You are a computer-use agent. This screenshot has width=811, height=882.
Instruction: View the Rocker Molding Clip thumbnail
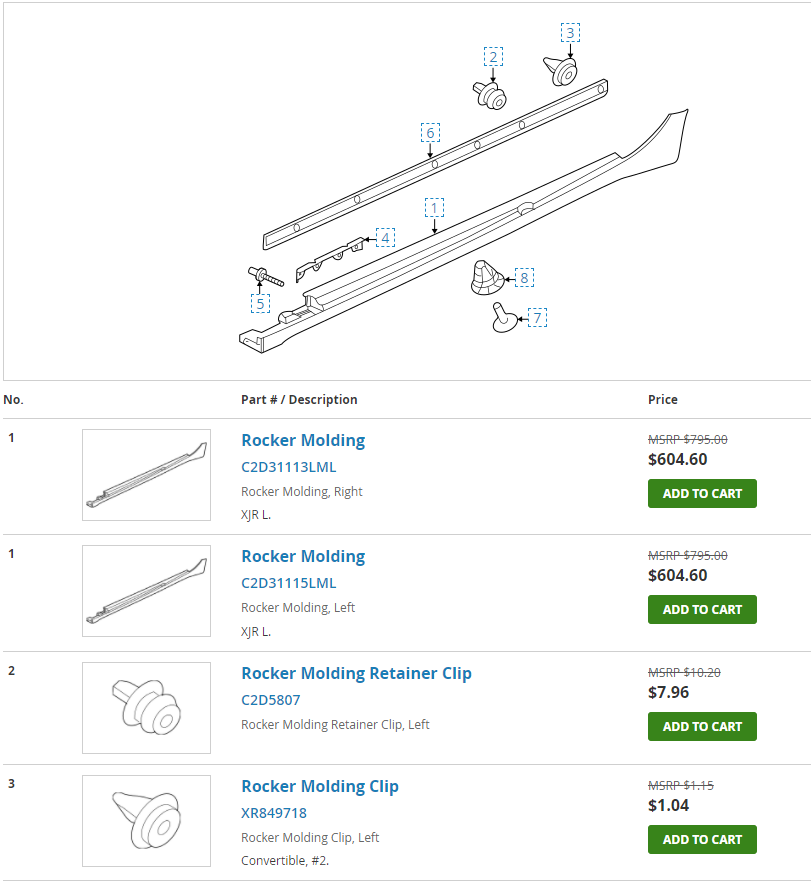pos(146,821)
